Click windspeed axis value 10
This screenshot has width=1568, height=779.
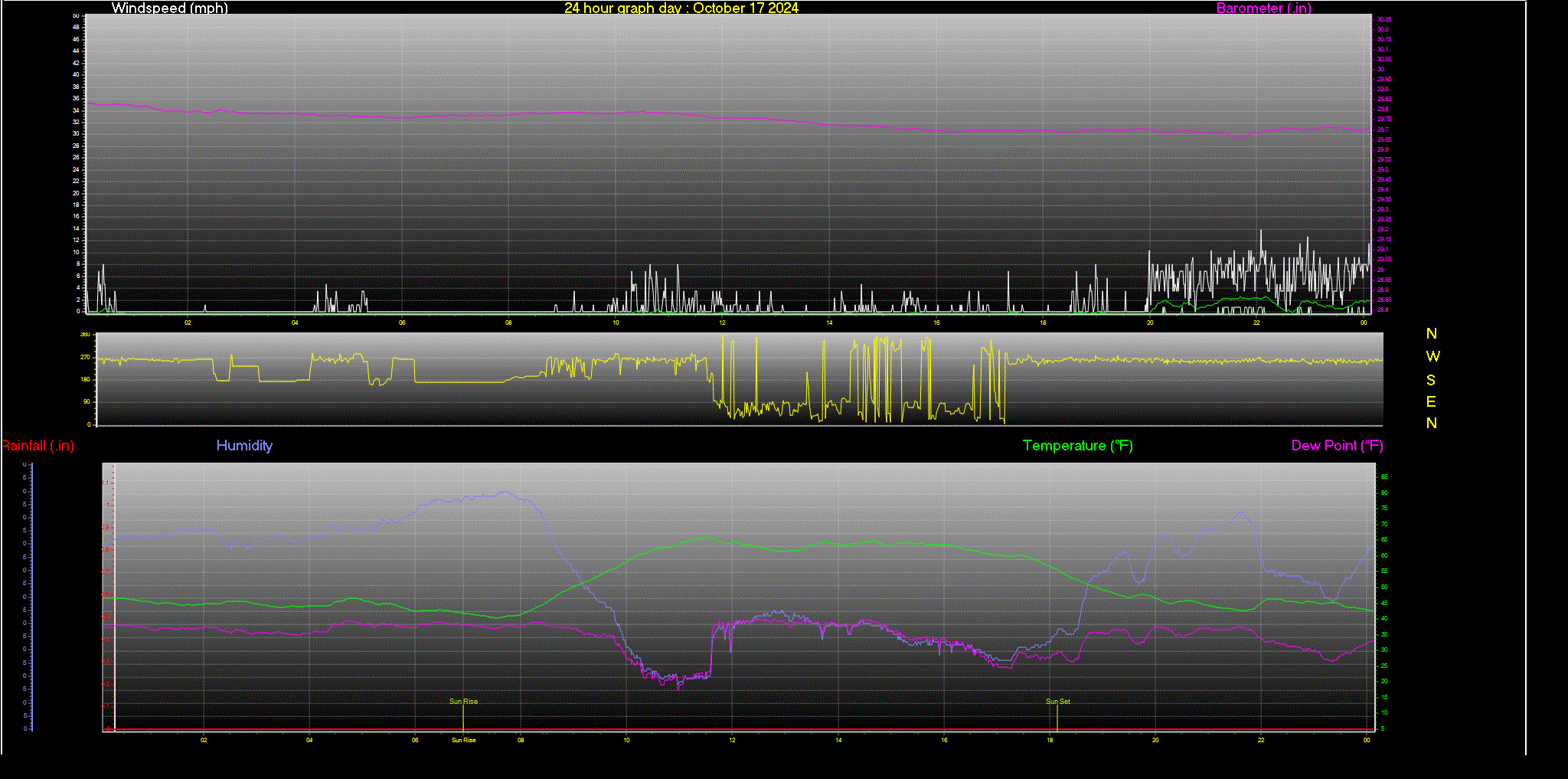coord(76,252)
